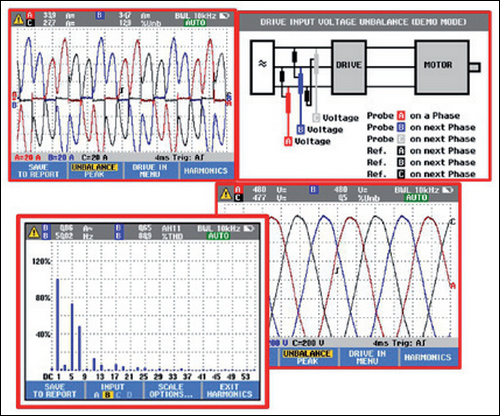
Task: Click the blue B channel badge in voltage header
Action: point(313,190)
